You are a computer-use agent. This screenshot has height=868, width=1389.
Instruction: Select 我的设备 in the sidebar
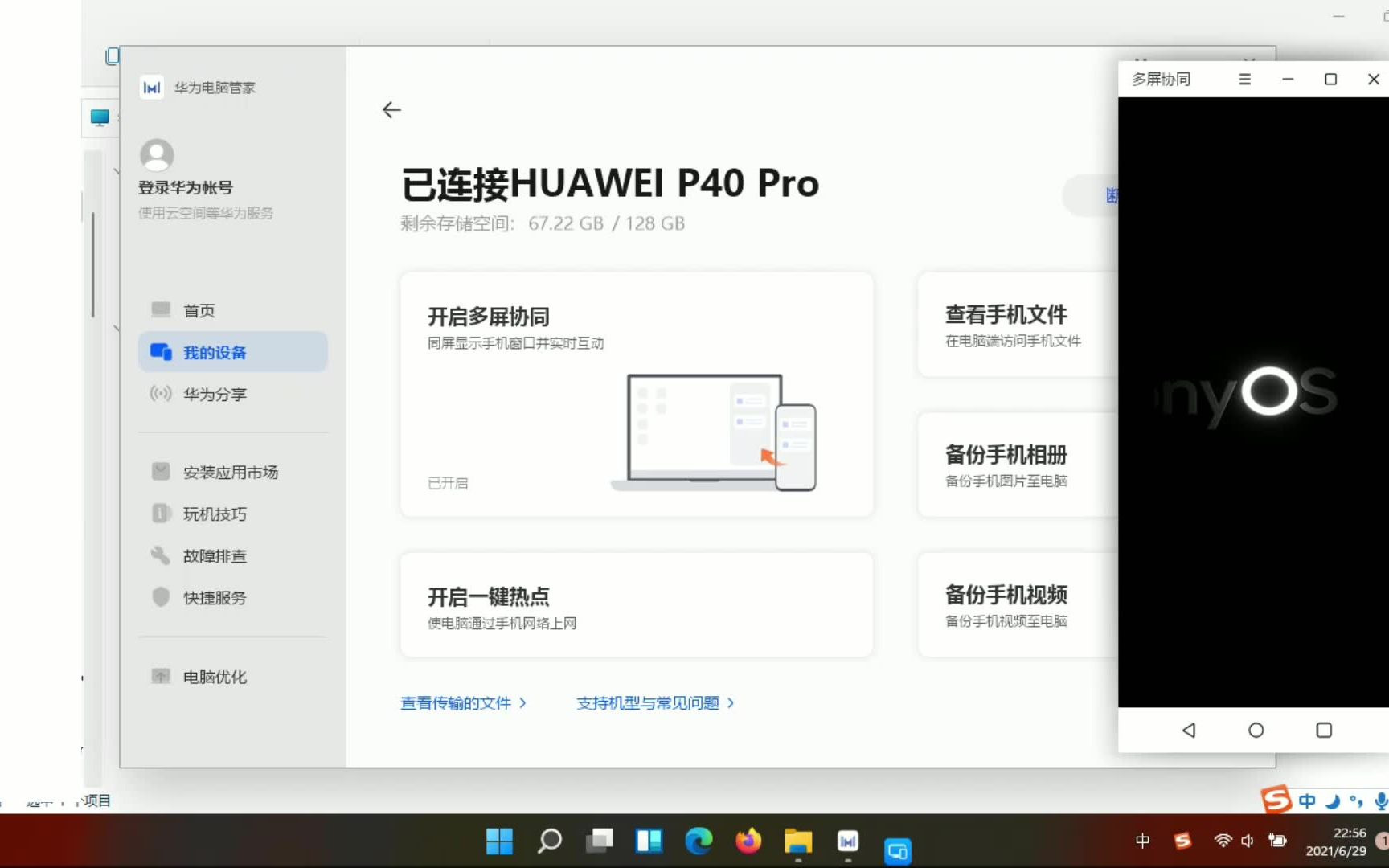click(x=215, y=352)
